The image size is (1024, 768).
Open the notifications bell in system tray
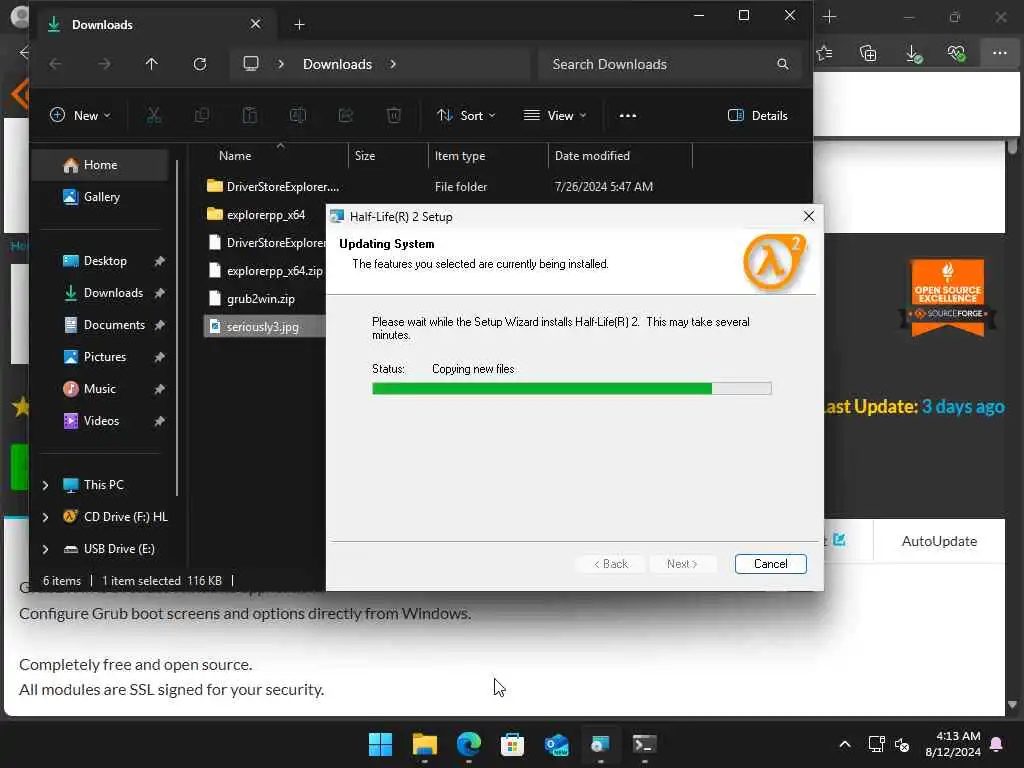[x=997, y=744]
